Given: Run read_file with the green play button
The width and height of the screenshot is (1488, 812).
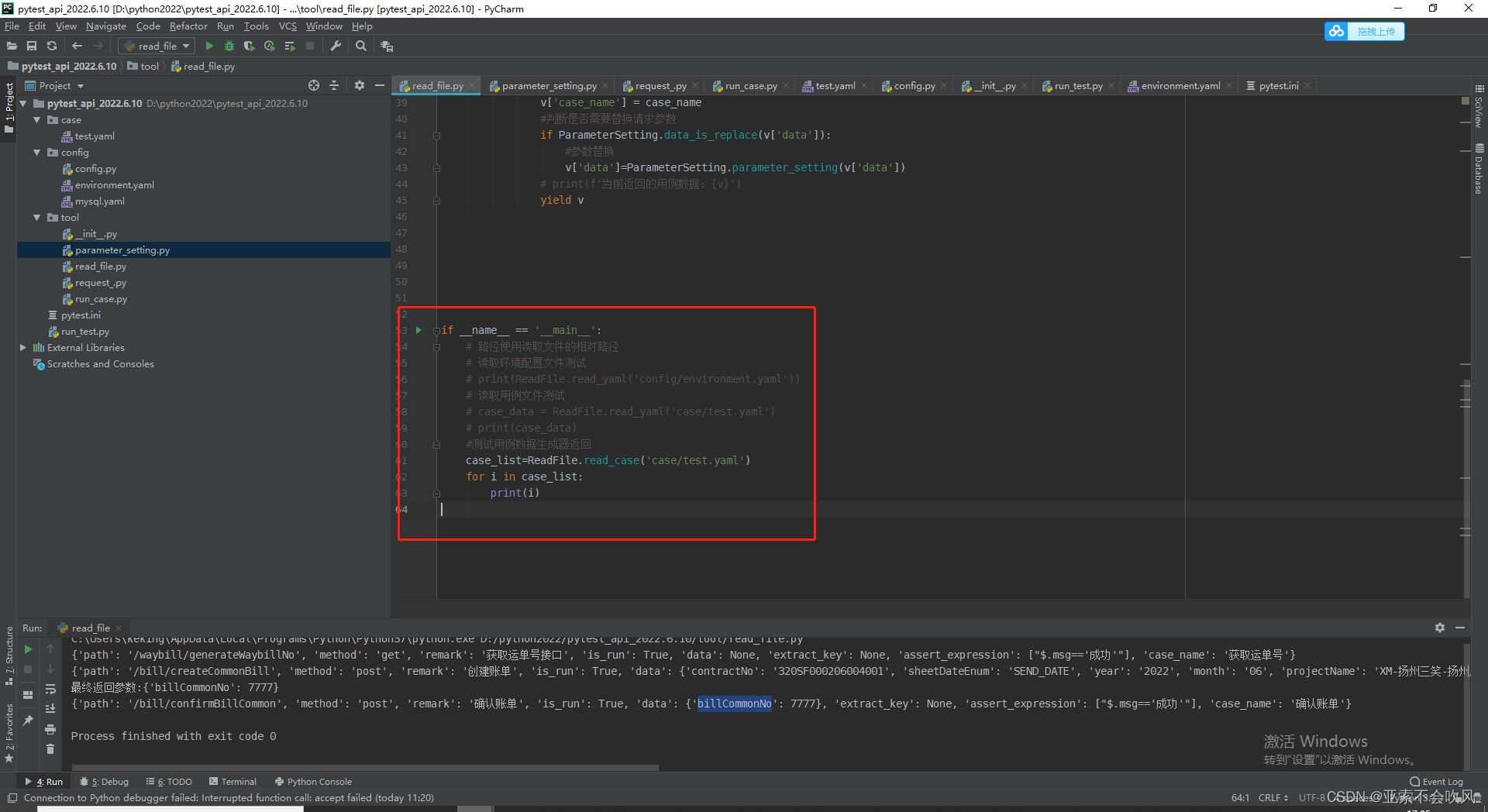Looking at the screenshot, I should coord(209,46).
